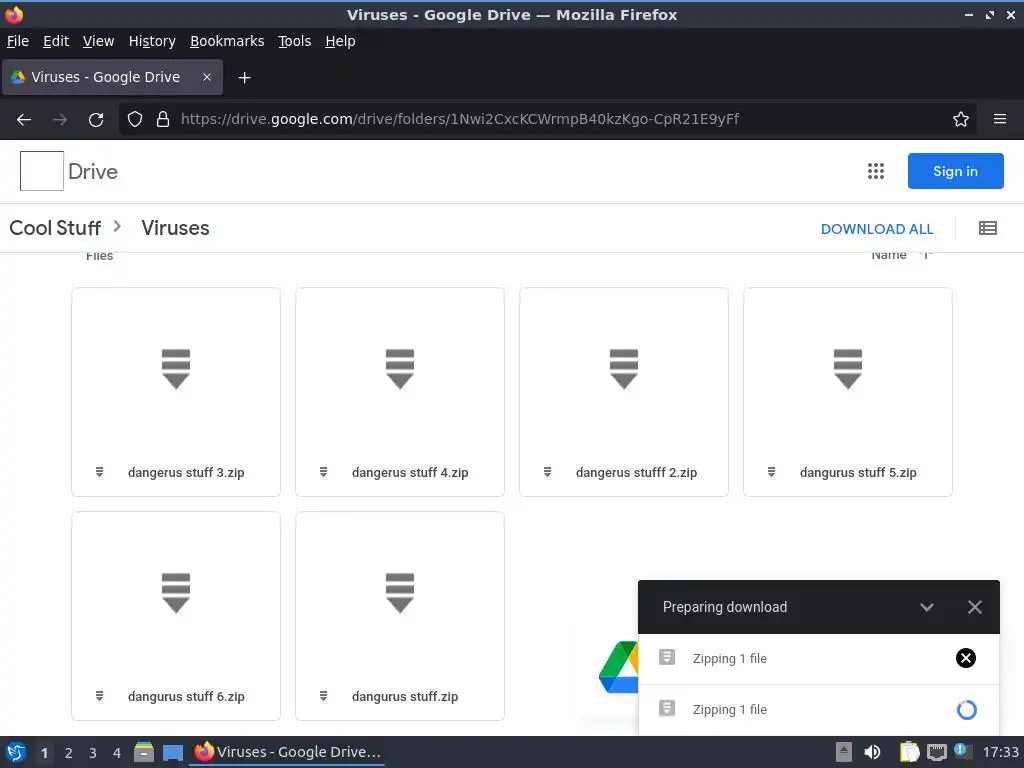Viewport: 1024px width, 768px height.
Task: Open the Tools menu
Action: click(295, 41)
